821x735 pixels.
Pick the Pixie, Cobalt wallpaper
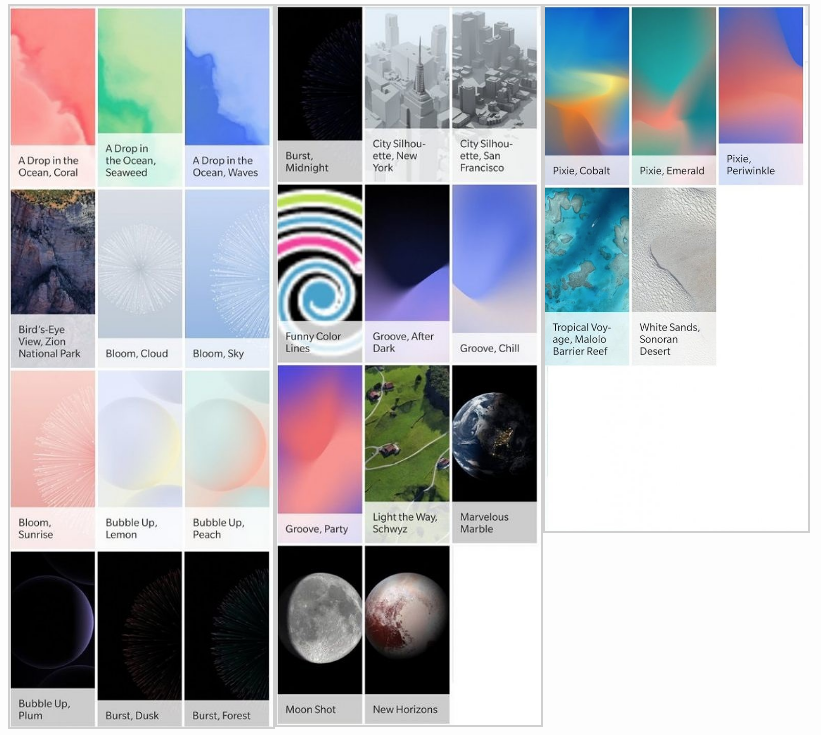click(587, 96)
